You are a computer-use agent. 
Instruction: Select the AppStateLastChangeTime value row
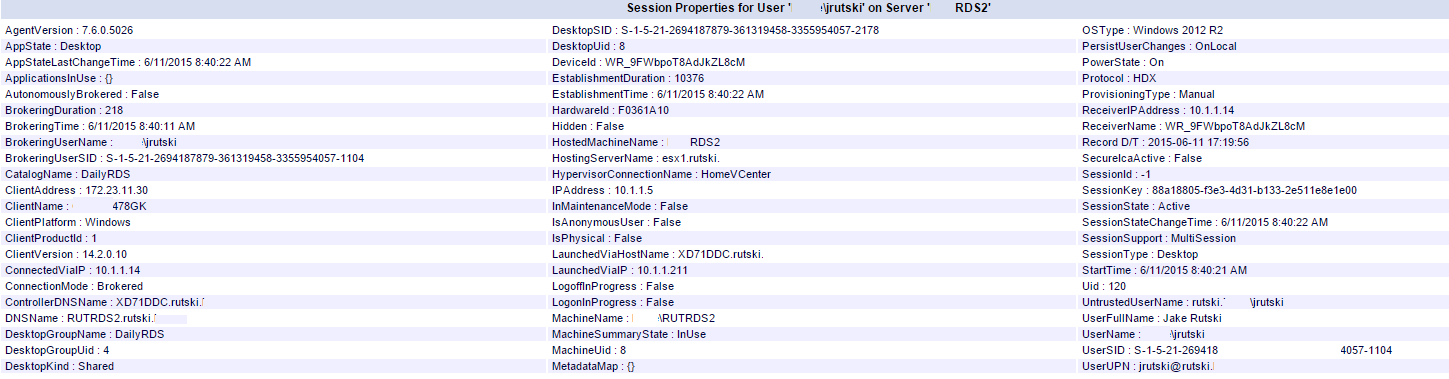128,62
